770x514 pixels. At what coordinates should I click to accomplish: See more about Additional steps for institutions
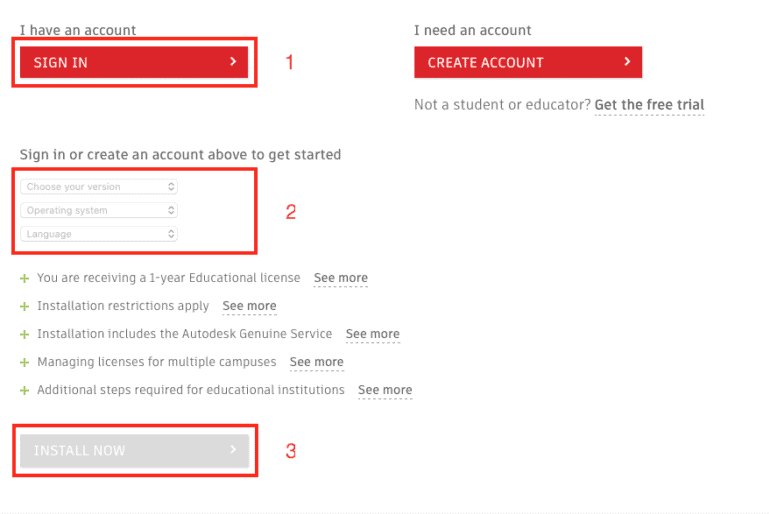click(385, 390)
